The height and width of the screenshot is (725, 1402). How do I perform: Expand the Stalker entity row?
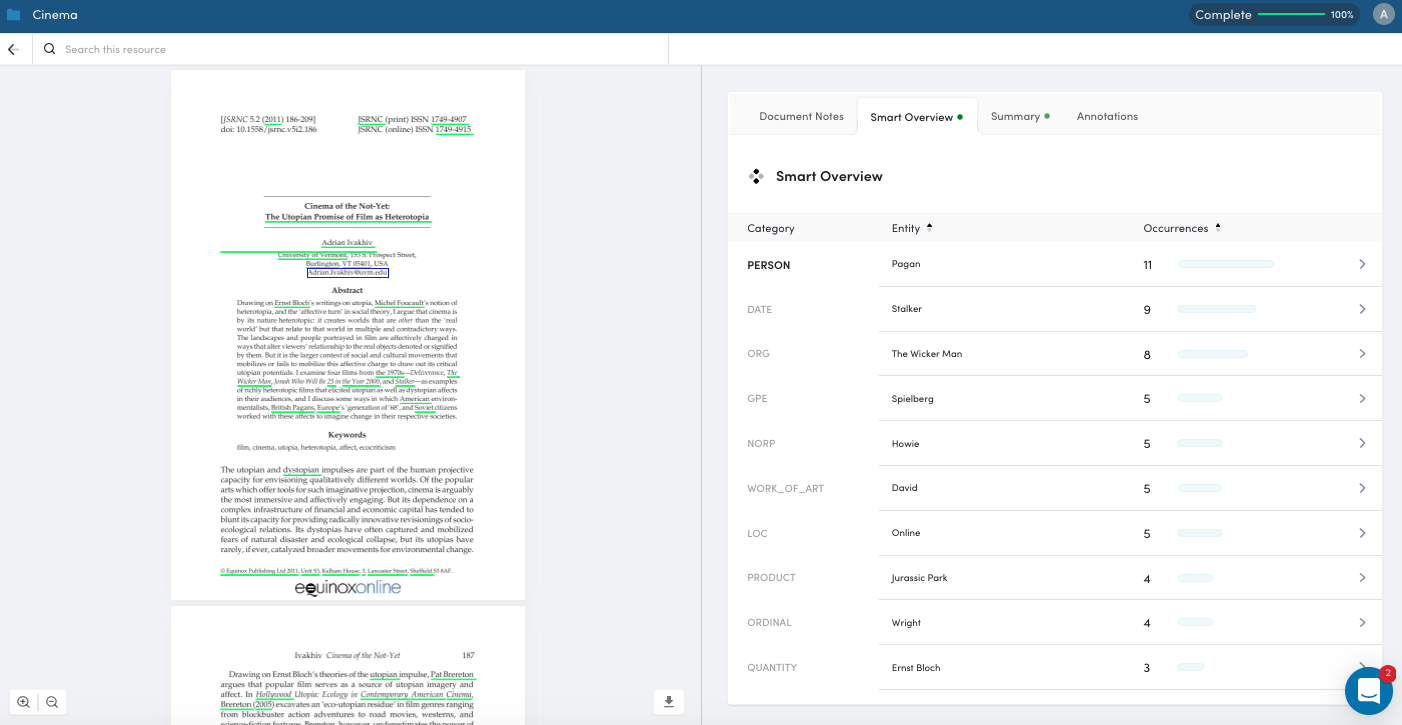pyautogui.click(x=1362, y=309)
